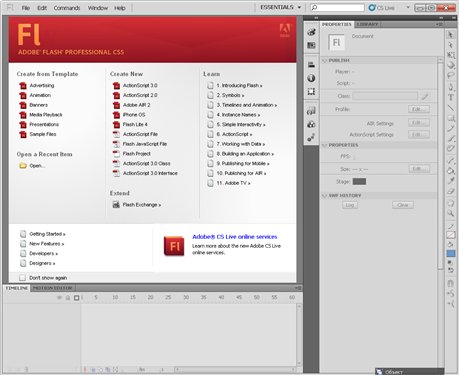
Task: Select the Paint Bucket tool
Action: (451, 171)
